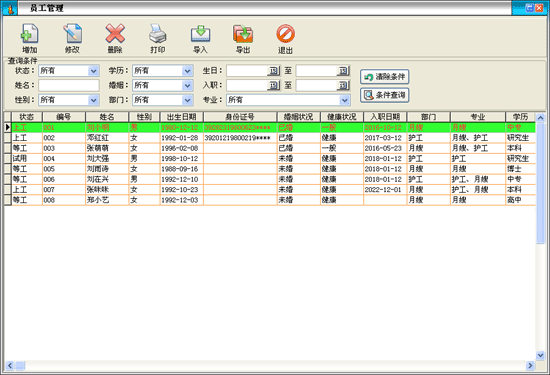Close the 员工管理 window
The image size is (550, 375).
539,8
